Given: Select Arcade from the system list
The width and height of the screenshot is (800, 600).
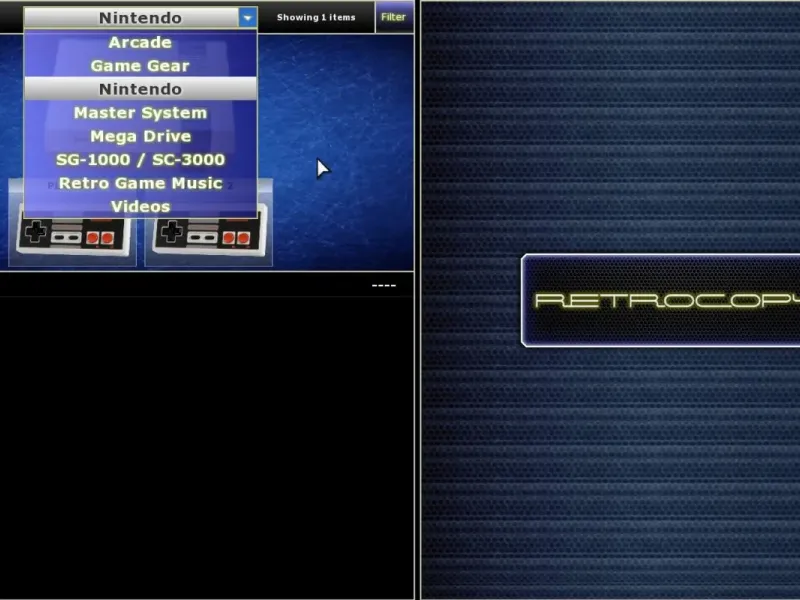Looking at the screenshot, I should pos(140,42).
